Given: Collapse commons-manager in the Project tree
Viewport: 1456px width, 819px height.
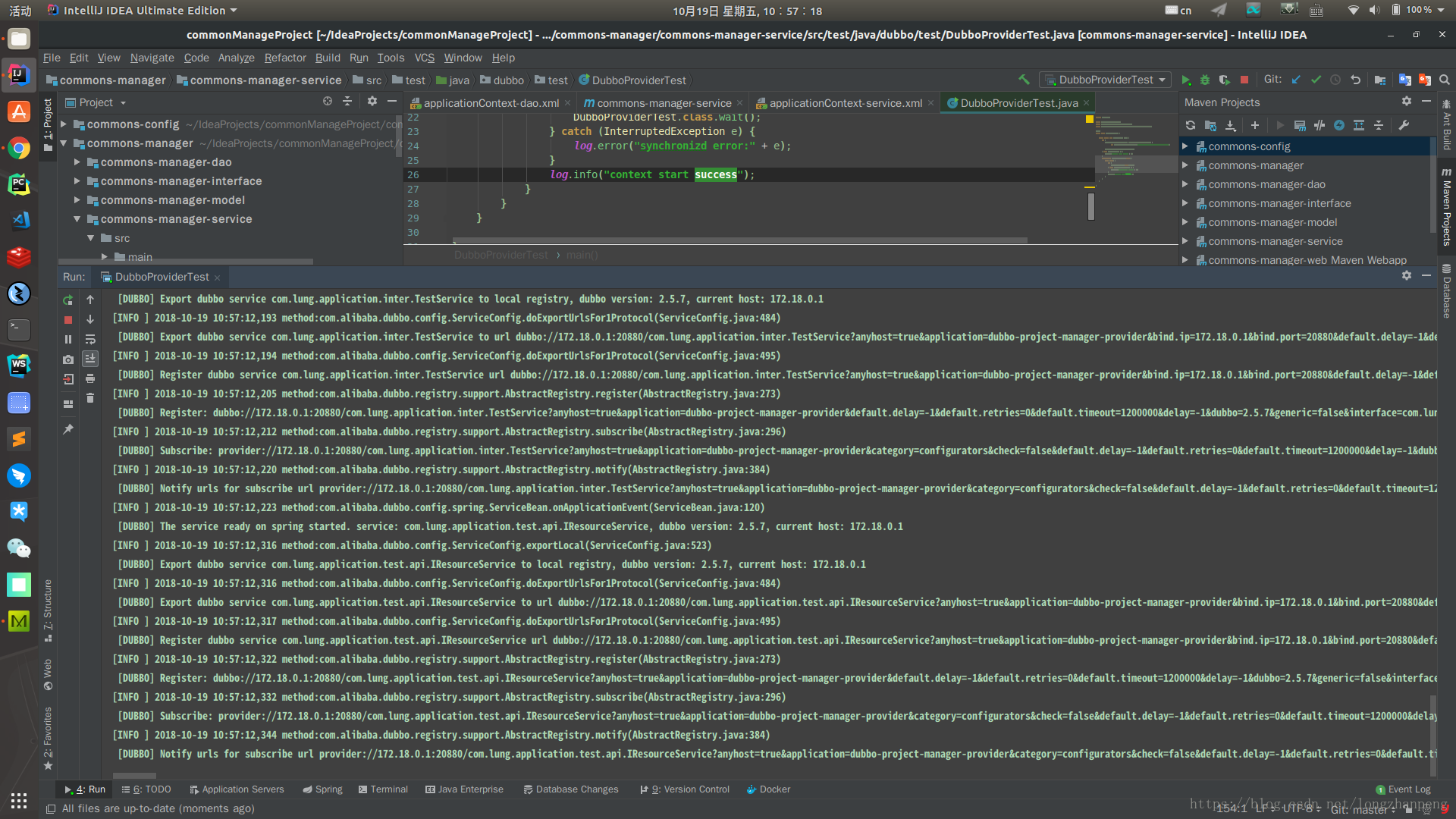Looking at the screenshot, I should coord(64,143).
